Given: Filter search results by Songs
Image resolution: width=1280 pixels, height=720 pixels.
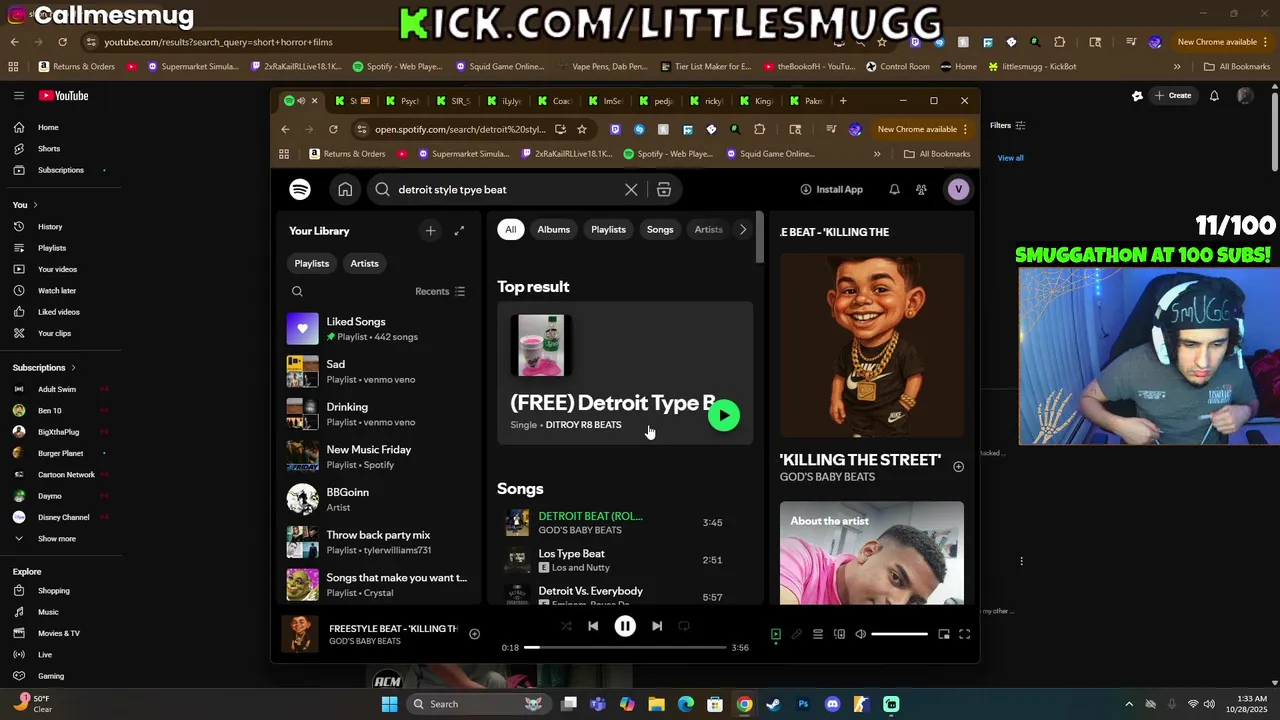Looking at the screenshot, I should pos(660,230).
